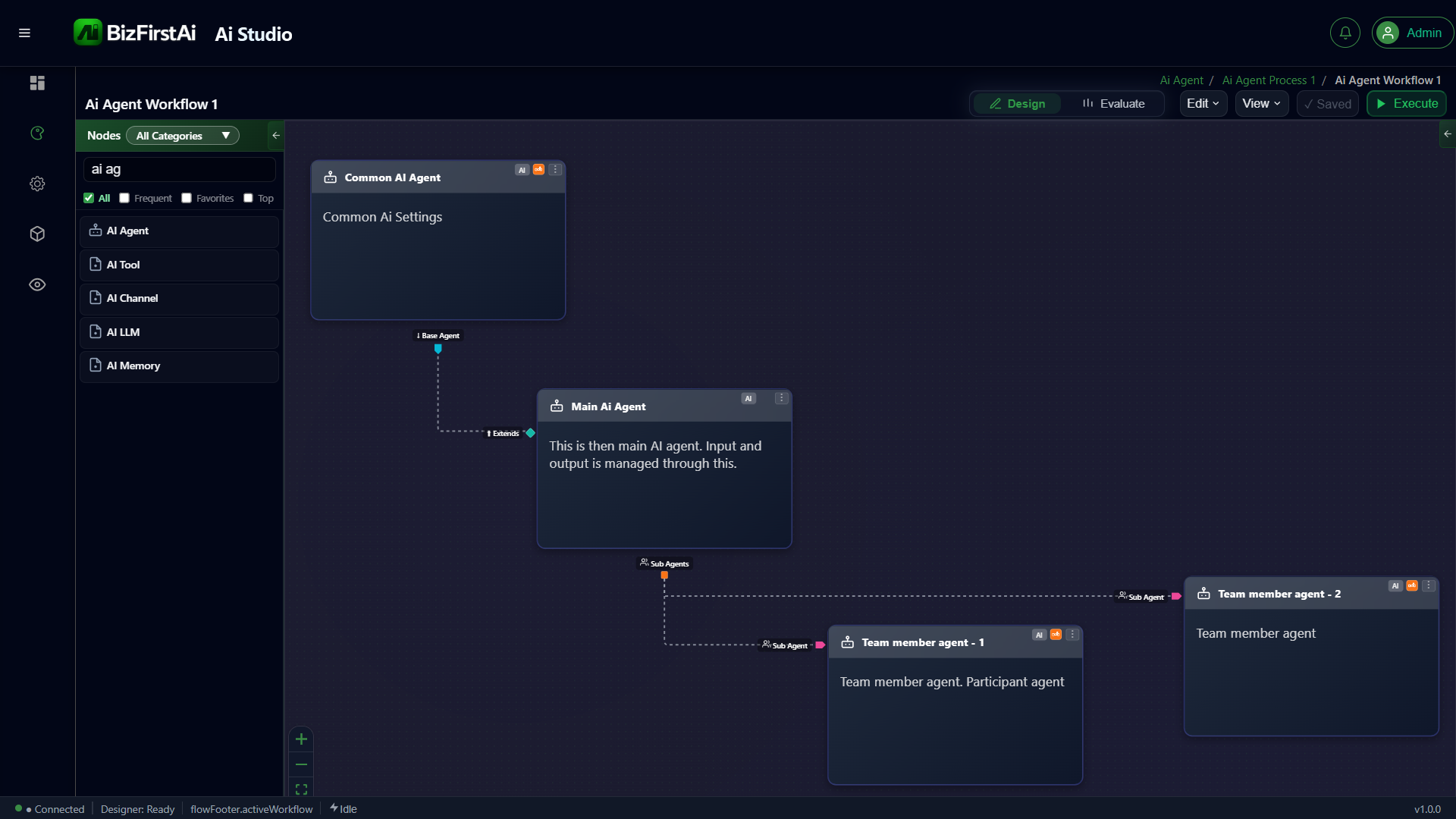Click the eye icon in left sidebar
The height and width of the screenshot is (819, 1456).
[x=37, y=284]
